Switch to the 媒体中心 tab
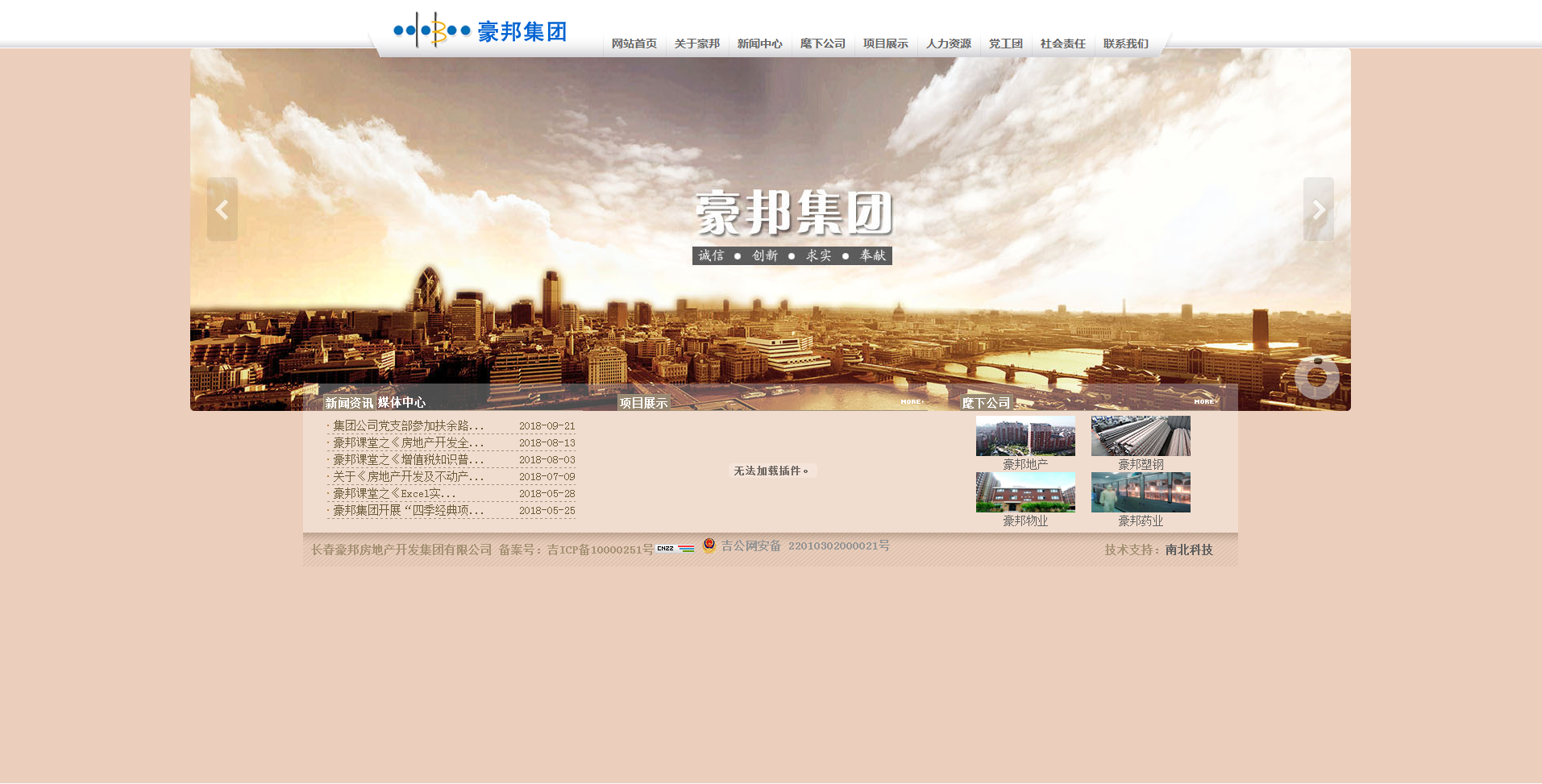Image resolution: width=1542 pixels, height=784 pixels. pyautogui.click(x=401, y=402)
